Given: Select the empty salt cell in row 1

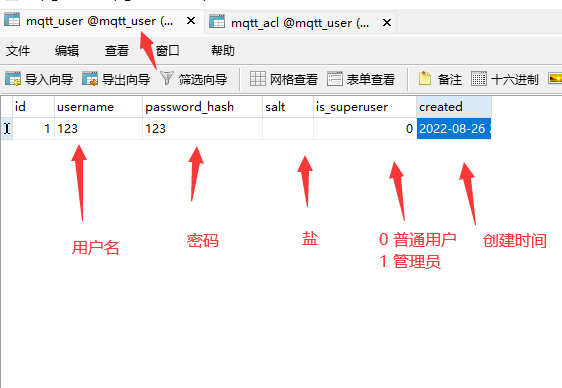Looking at the screenshot, I should click(x=288, y=129).
